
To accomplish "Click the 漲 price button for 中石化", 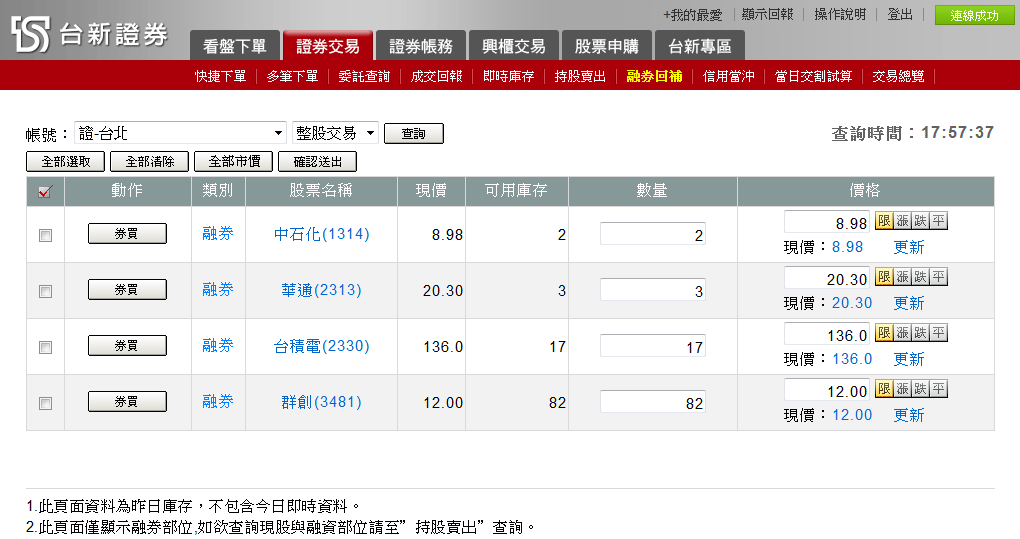I will [x=902, y=221].
